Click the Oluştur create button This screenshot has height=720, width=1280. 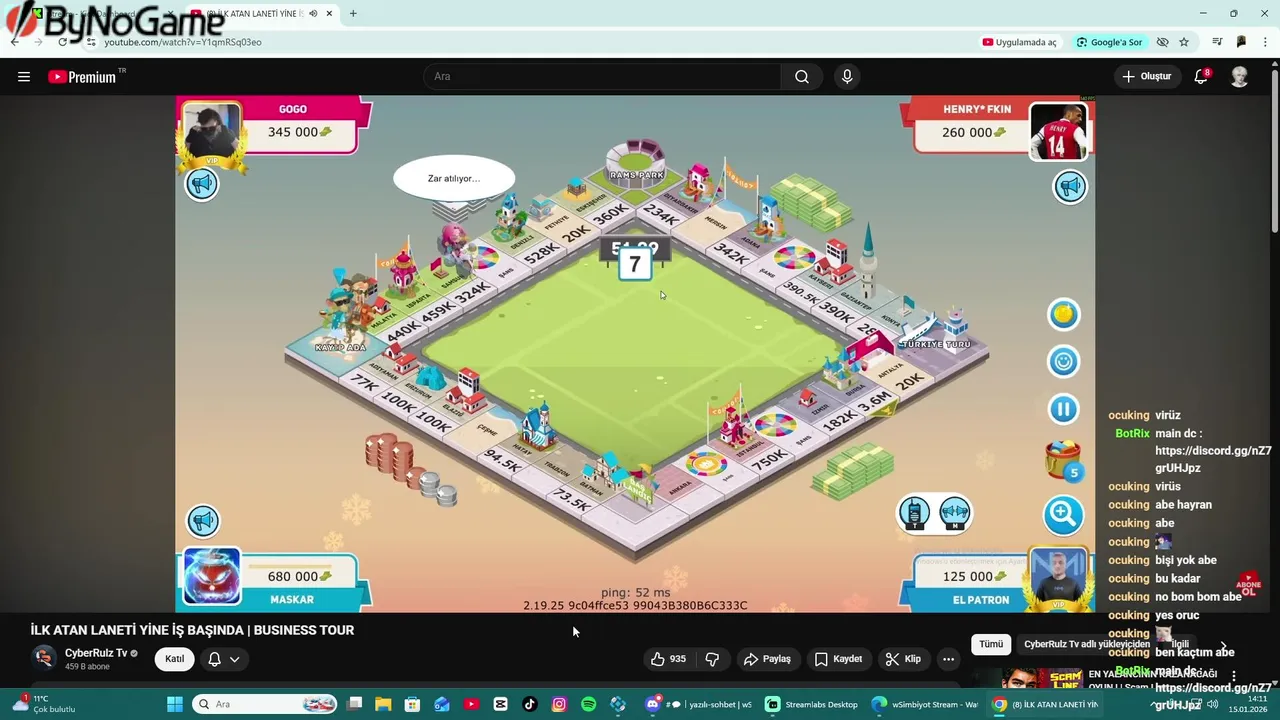tap(1146, 76)
